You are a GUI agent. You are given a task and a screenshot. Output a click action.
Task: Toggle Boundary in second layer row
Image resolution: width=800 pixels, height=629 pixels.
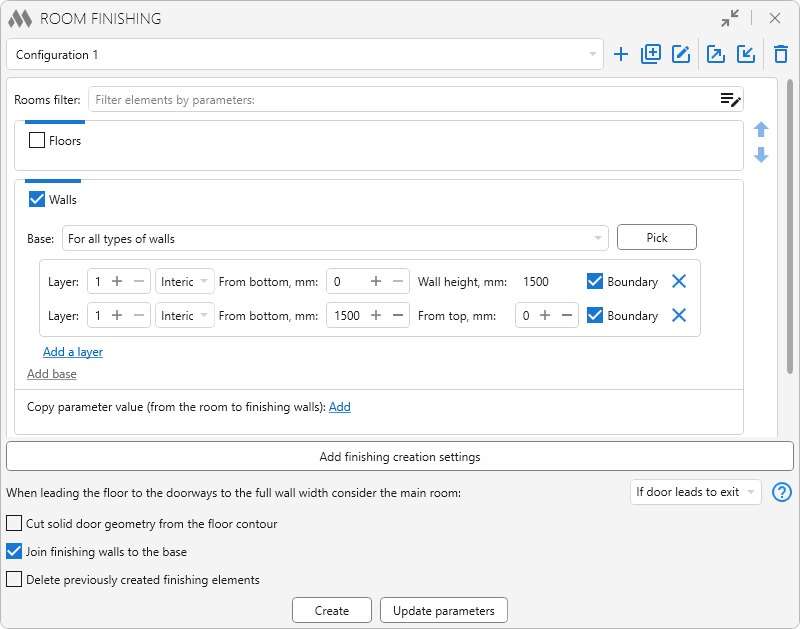pyautogui.click(x=595, y=315)
